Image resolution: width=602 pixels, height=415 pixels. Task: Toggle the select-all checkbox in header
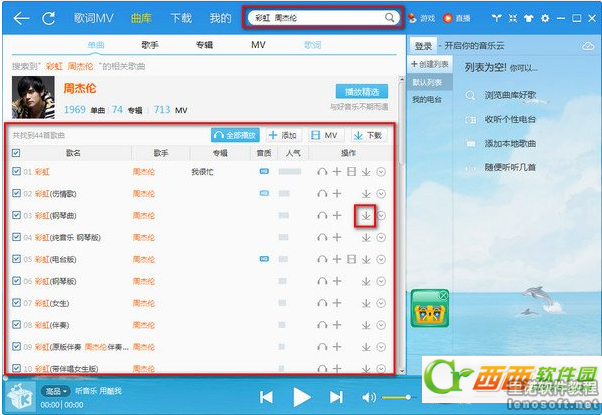pos(16,153)
